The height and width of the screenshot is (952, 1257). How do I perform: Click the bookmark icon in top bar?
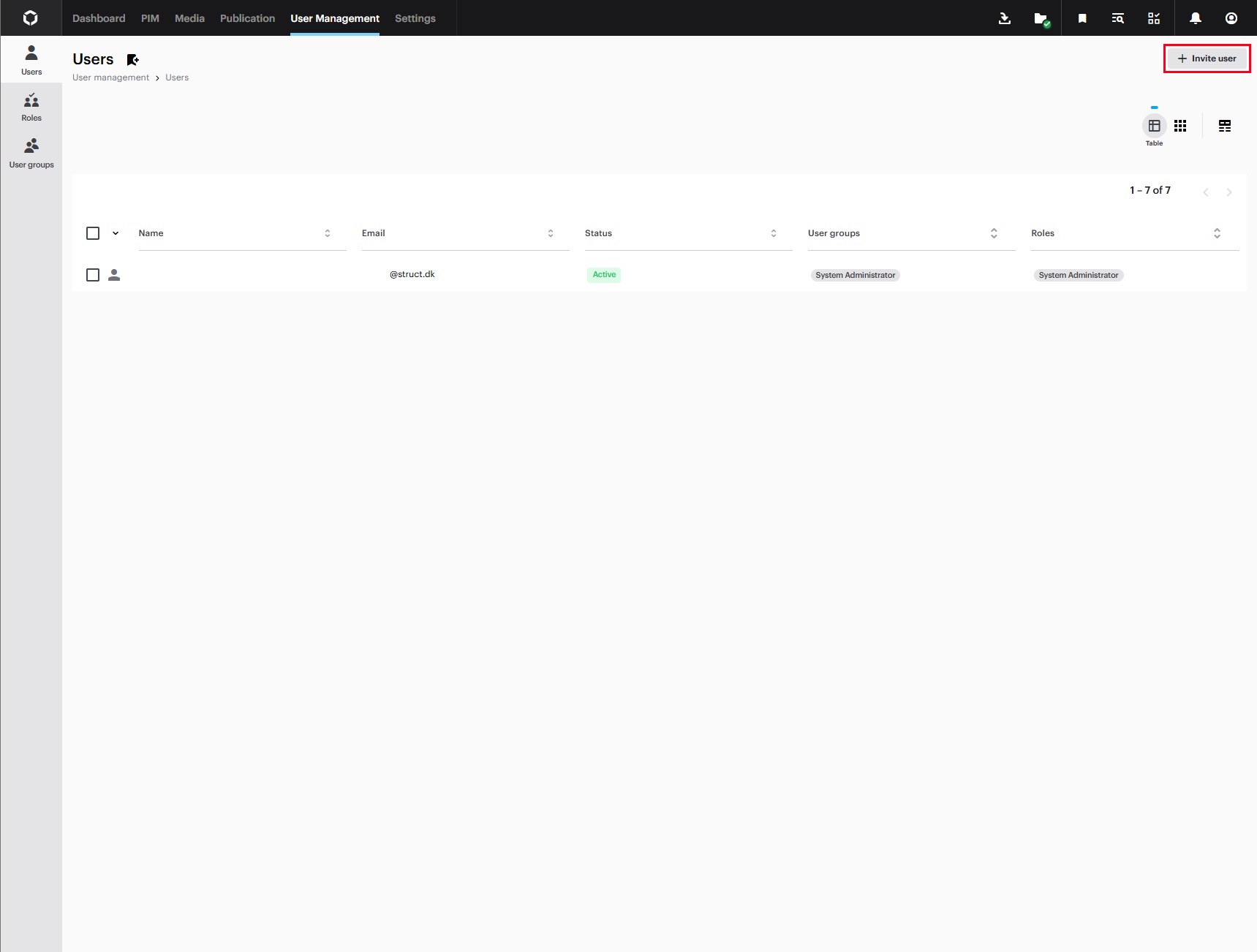[x=1082, y=18]
